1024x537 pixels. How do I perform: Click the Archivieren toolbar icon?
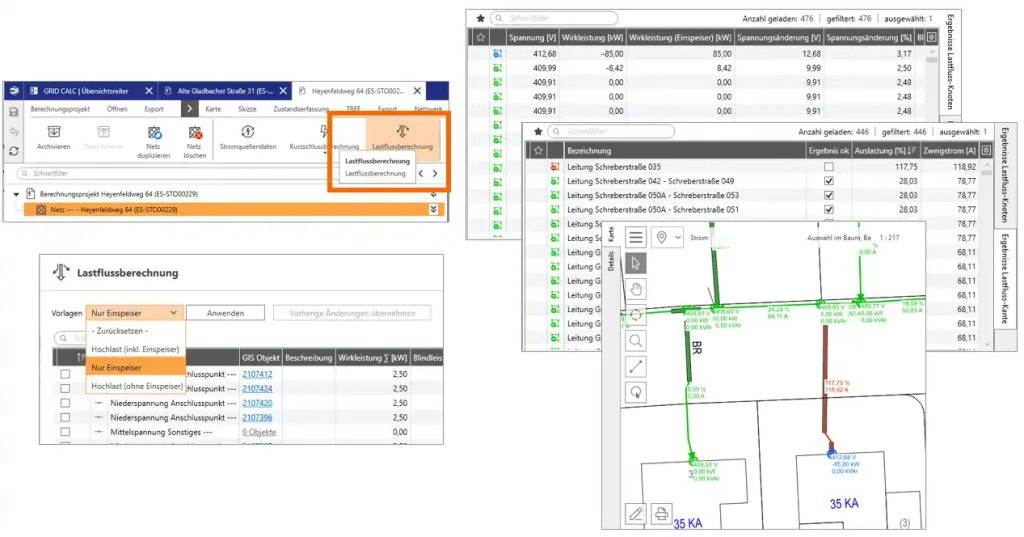pos(54,132)
